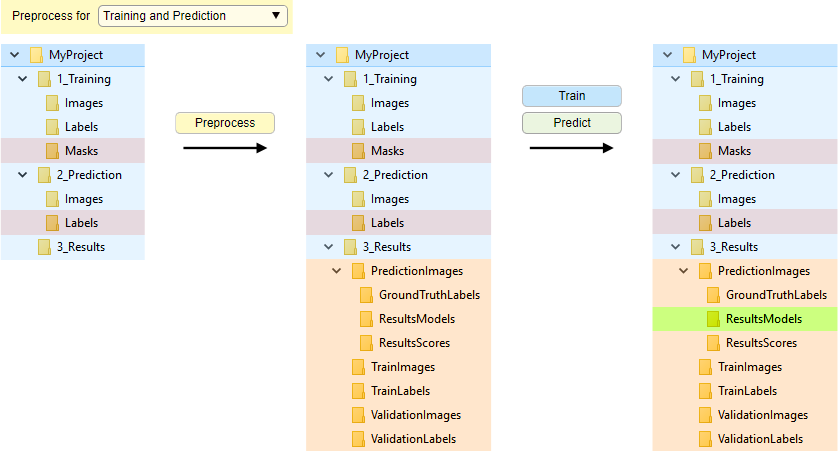Collapse MyProject in the leftmost tree
The image size is (838, 451).
point(14,55)
